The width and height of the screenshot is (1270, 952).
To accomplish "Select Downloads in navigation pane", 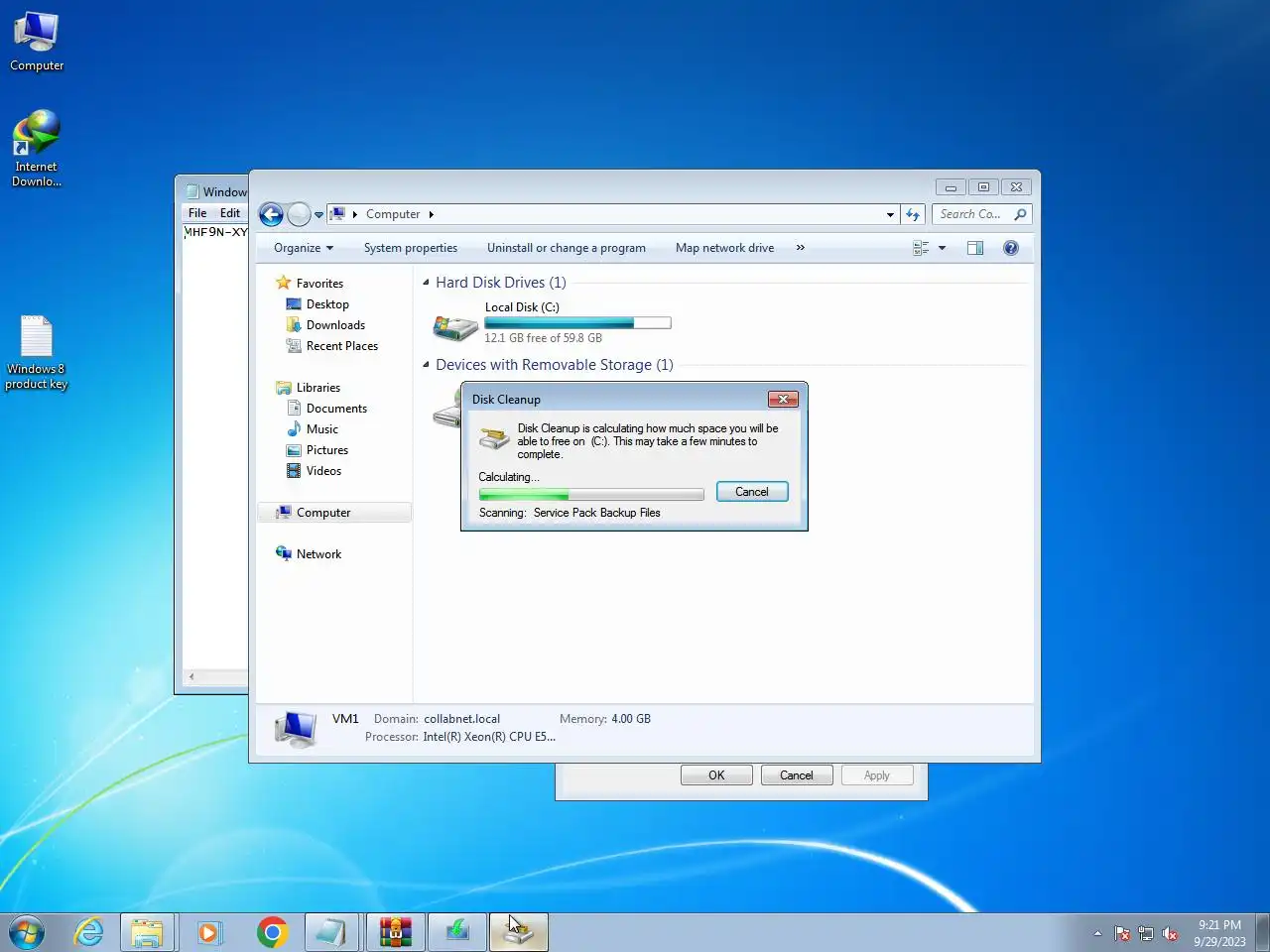I will pos(335,325).
